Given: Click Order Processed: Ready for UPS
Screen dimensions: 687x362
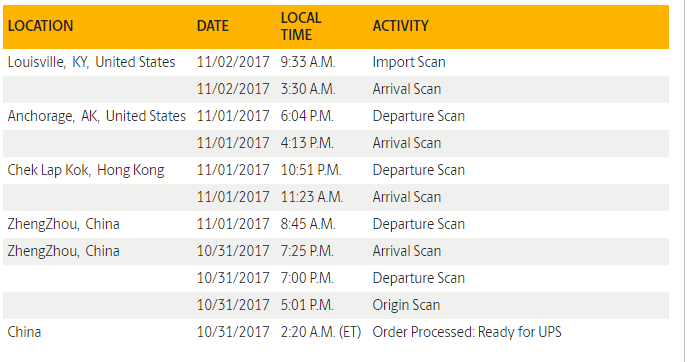Looking at the screenshot, I should tap(467, 332).
